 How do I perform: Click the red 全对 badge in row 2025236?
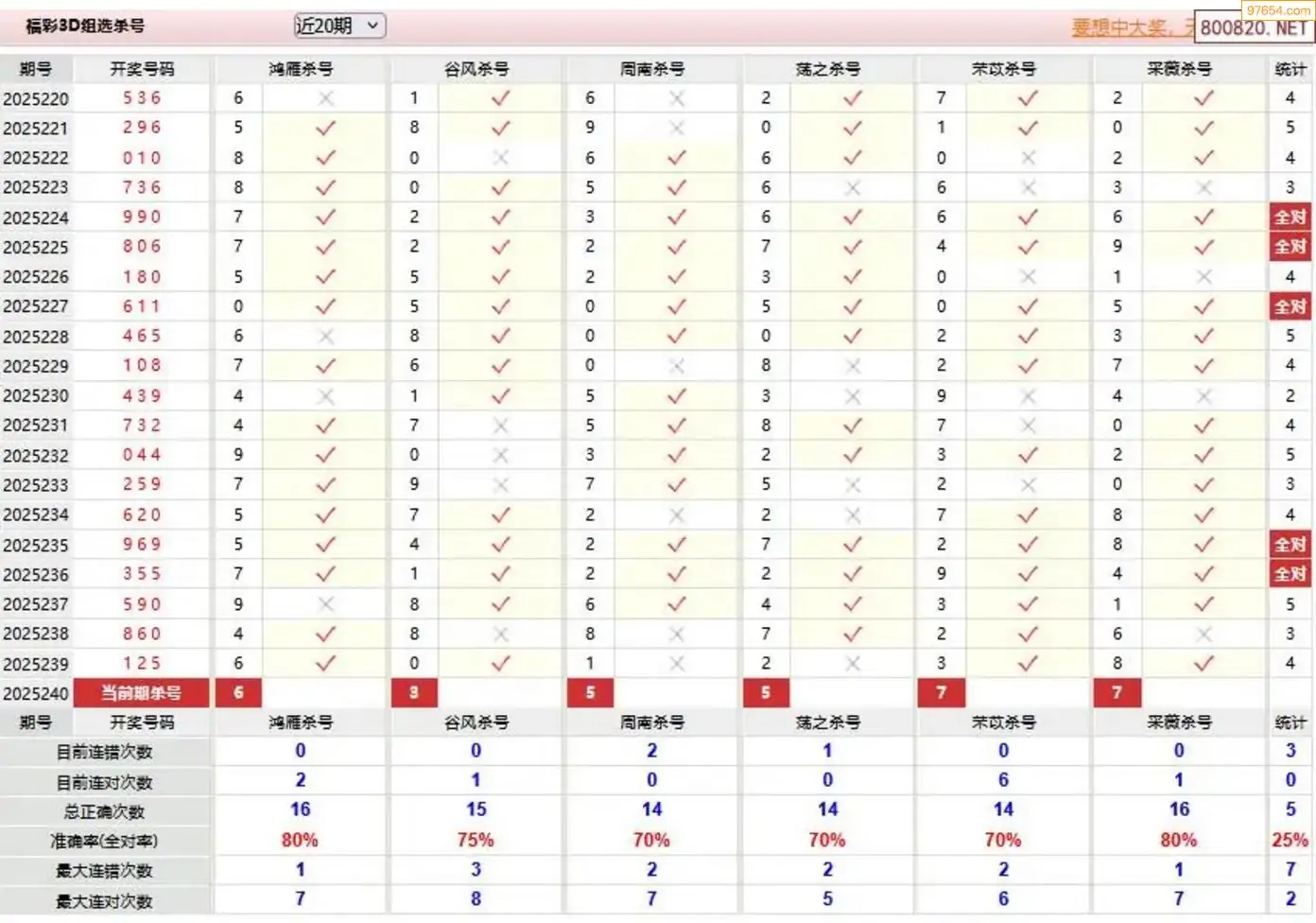(1290, 574)
